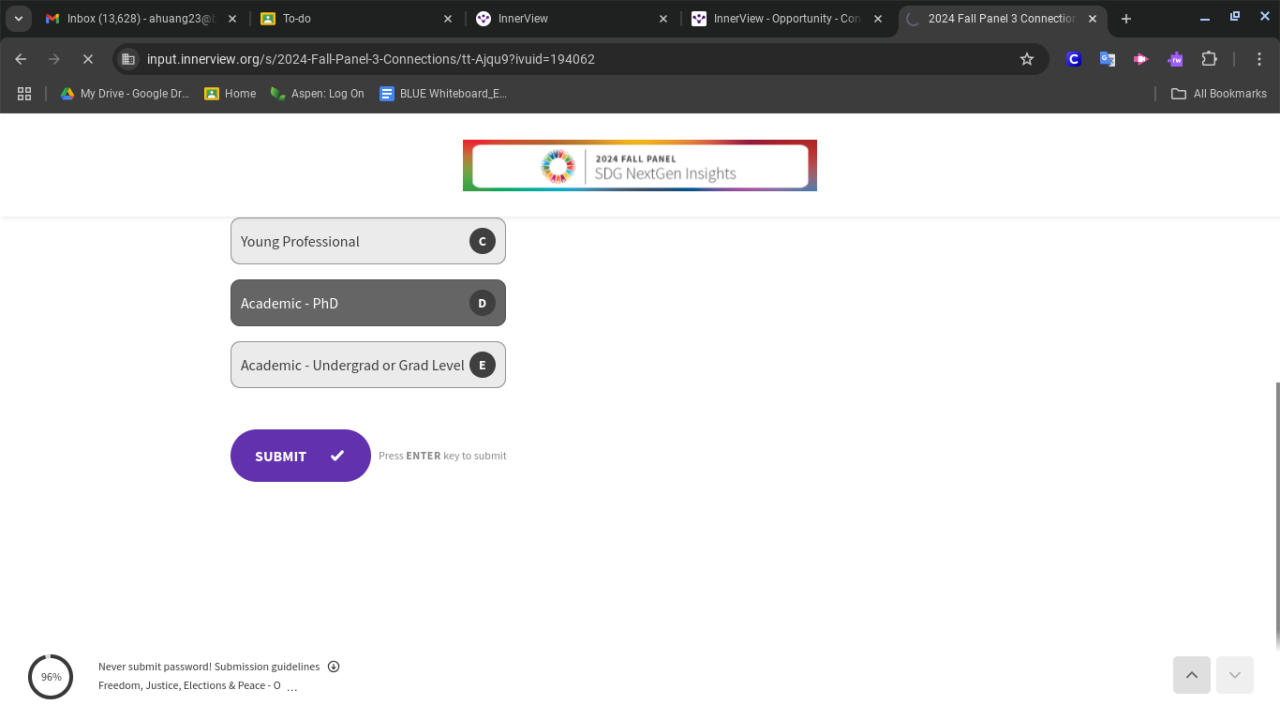Viewport: 1280px width, 720px height.
Task: Submit the survey form
Action: [300, 456]
